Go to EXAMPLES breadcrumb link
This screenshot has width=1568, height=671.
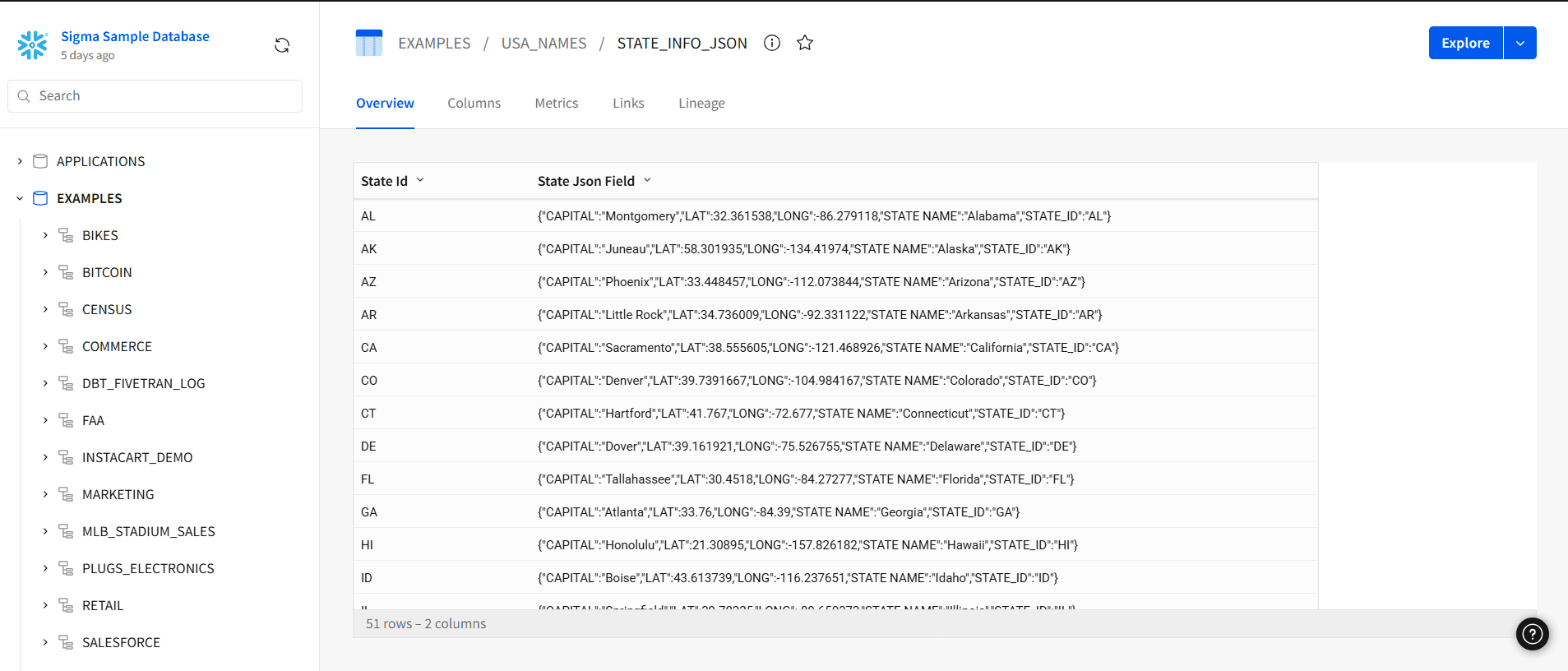pos(434,43)
